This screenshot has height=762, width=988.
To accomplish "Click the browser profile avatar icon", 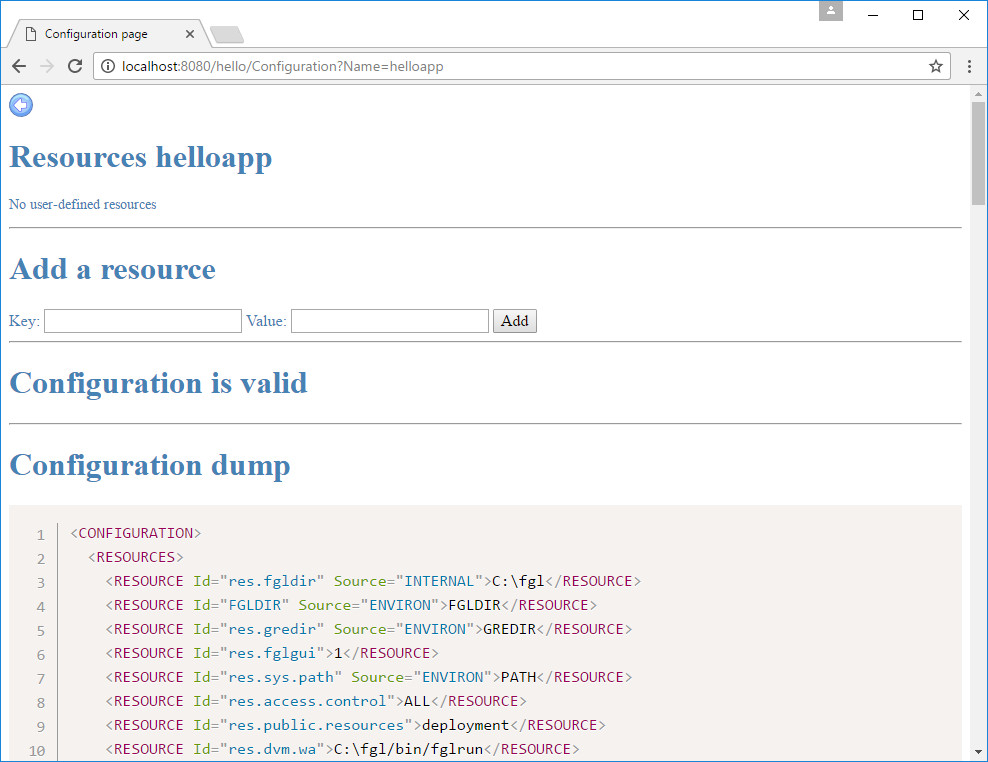I will pos(830,11).
